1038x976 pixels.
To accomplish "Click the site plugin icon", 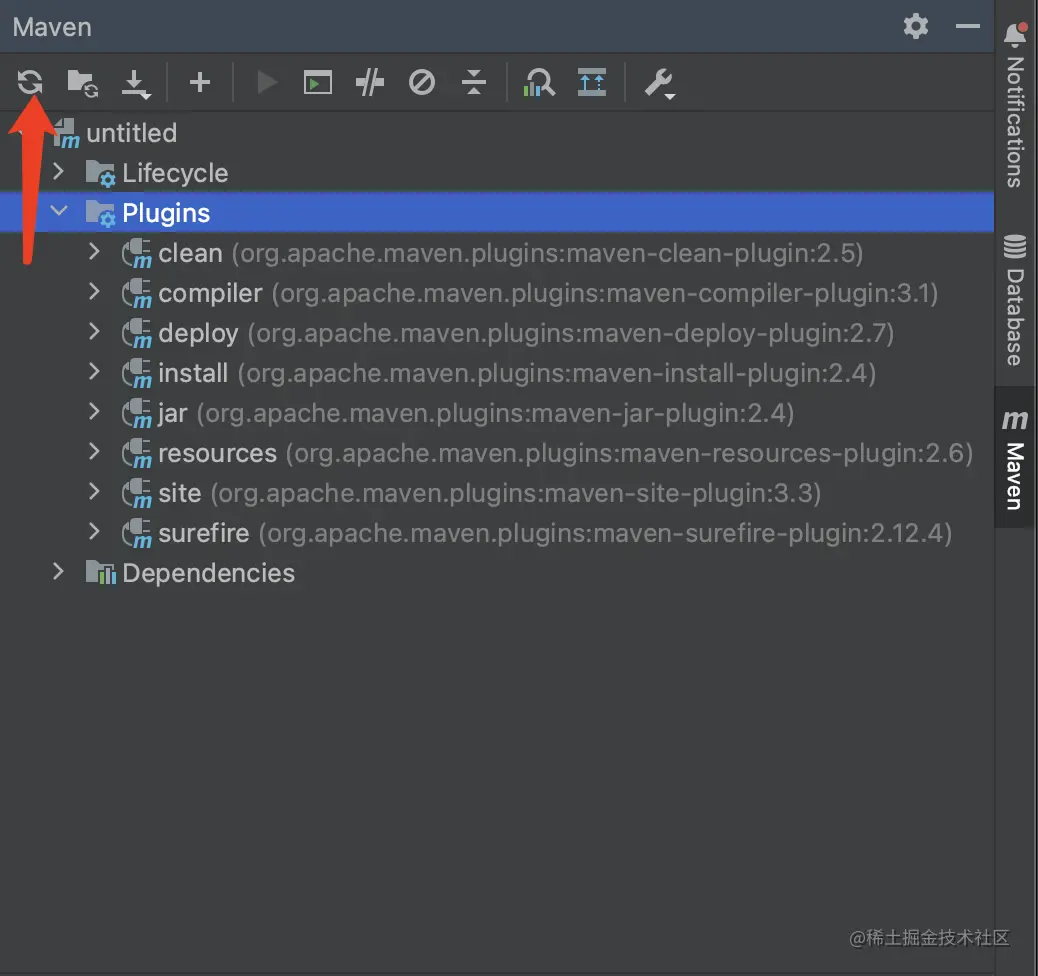I will (137, 493).
